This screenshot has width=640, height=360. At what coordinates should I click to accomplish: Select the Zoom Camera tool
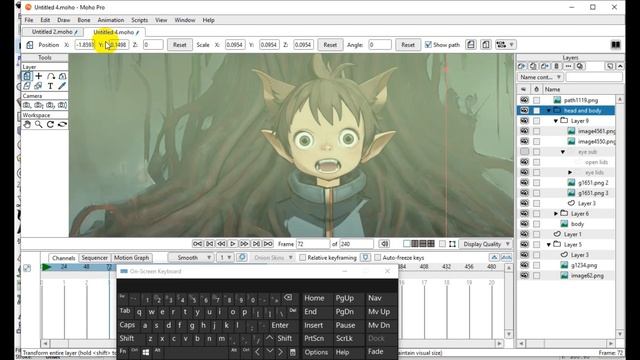pyautogui.click(x=39, y=105)
